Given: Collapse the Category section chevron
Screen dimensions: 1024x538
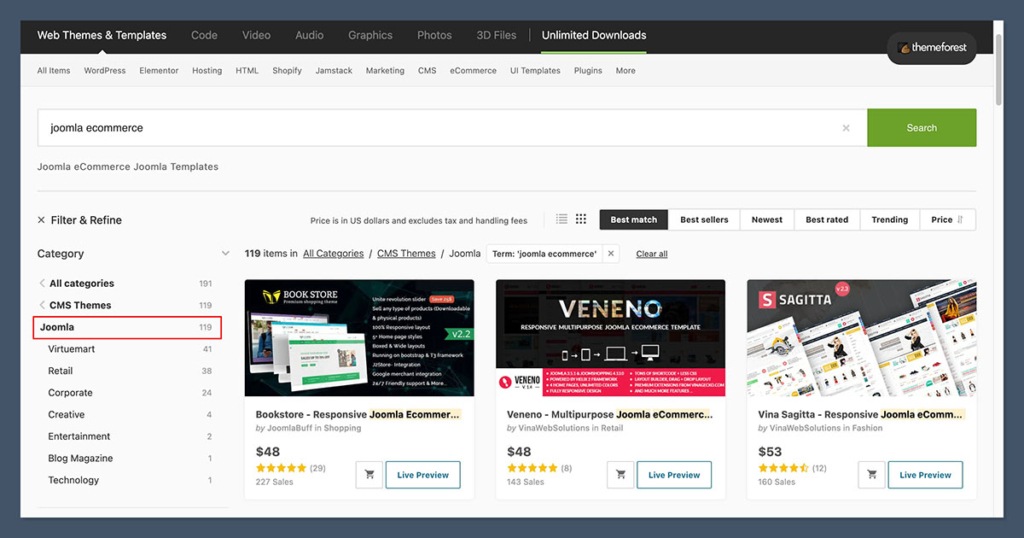Looking at the screenshot, I should click(225, 254).
